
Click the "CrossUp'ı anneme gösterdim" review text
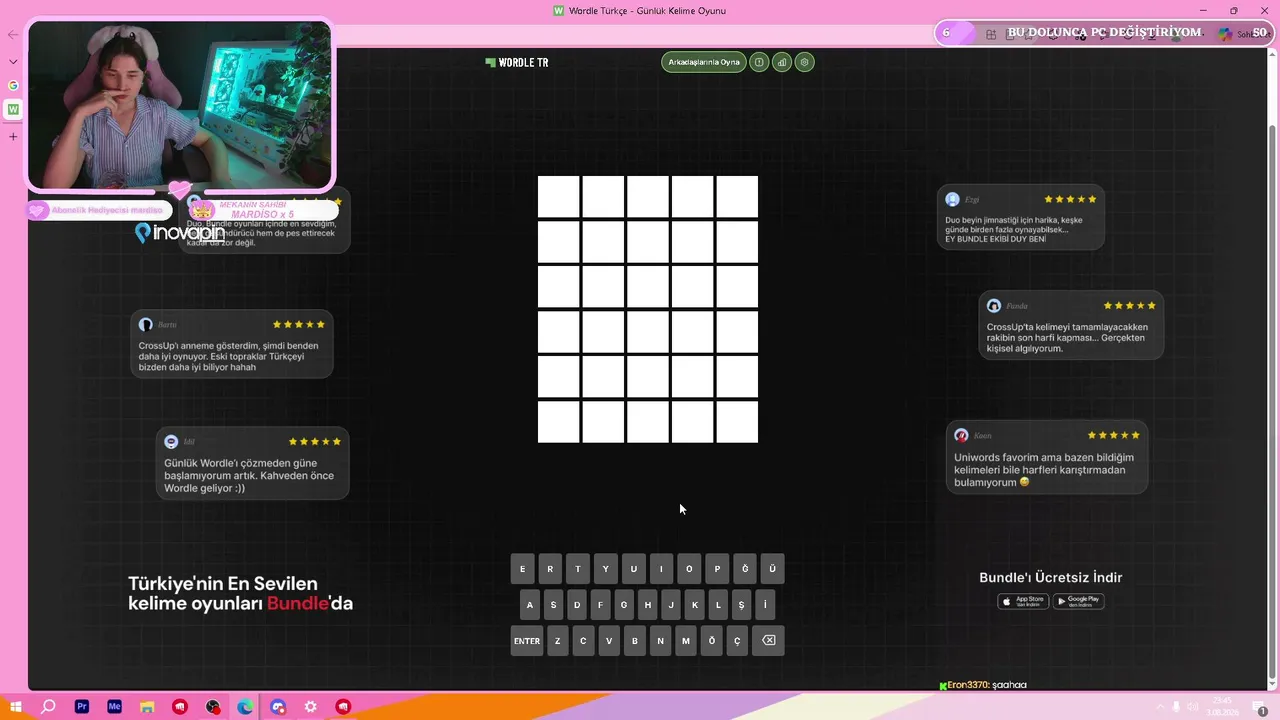(x=229, y=356)
